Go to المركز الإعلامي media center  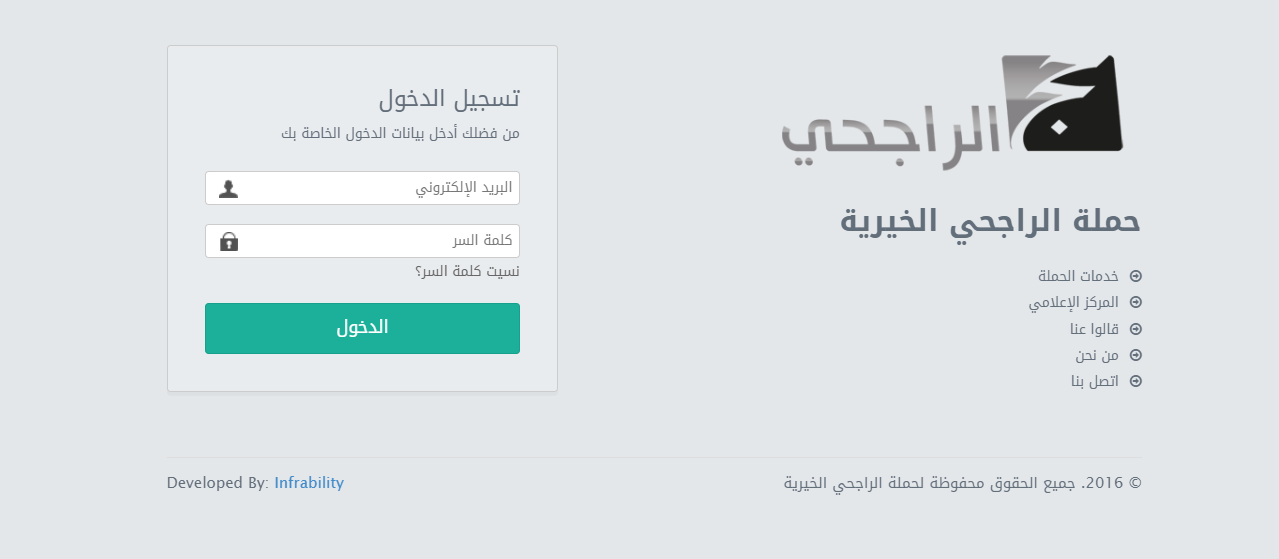point(1073,302)
